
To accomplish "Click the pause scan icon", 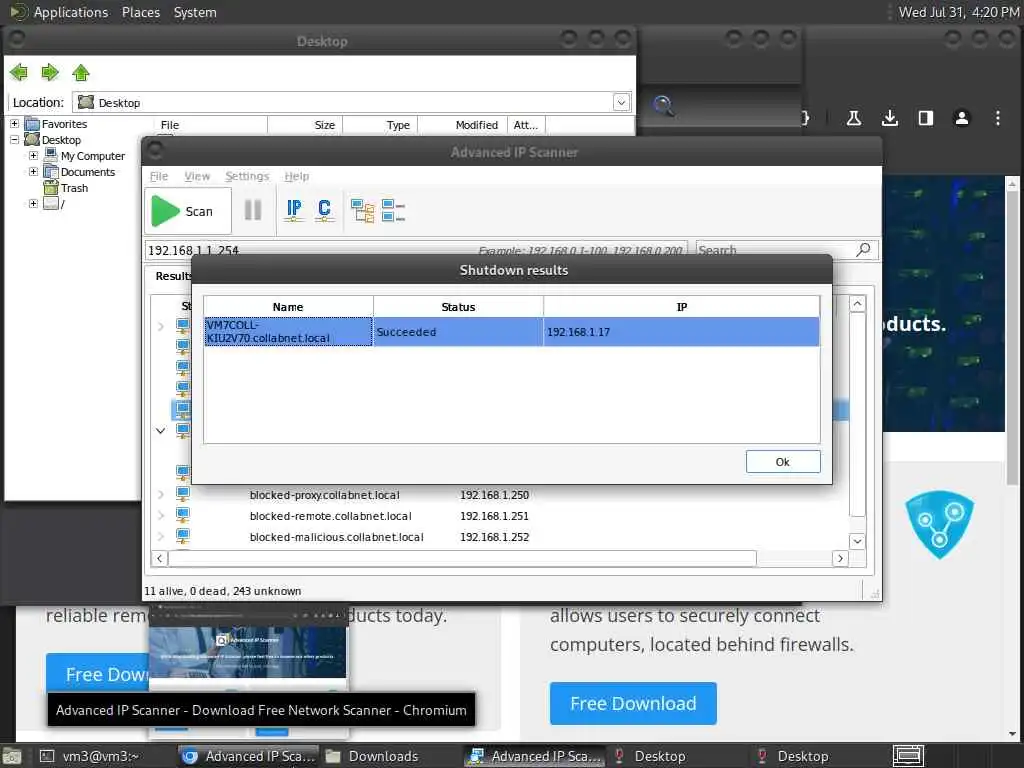I will [x=253, y=210].
